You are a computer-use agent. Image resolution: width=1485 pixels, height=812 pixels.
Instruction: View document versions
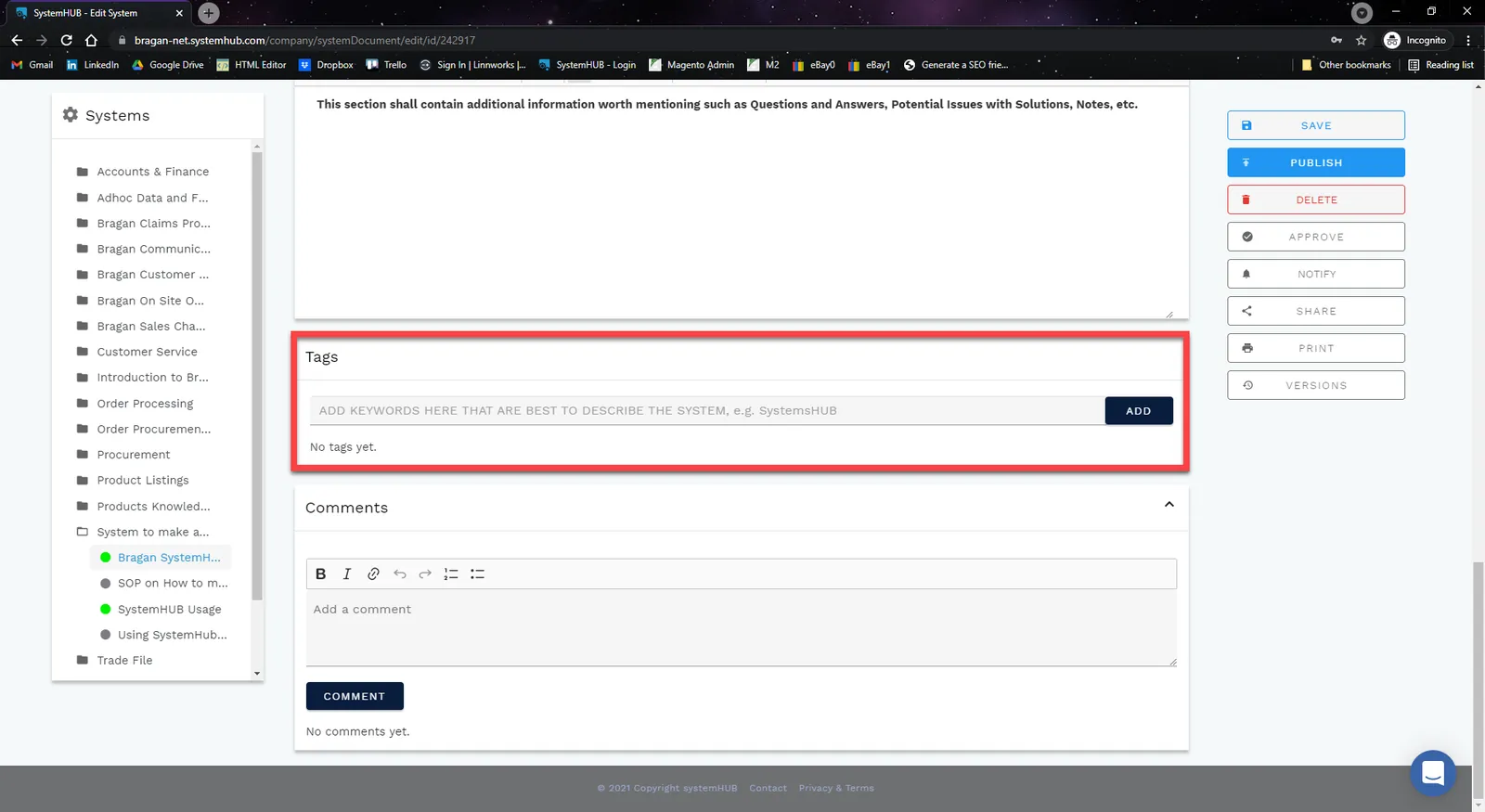point(1315,385)
